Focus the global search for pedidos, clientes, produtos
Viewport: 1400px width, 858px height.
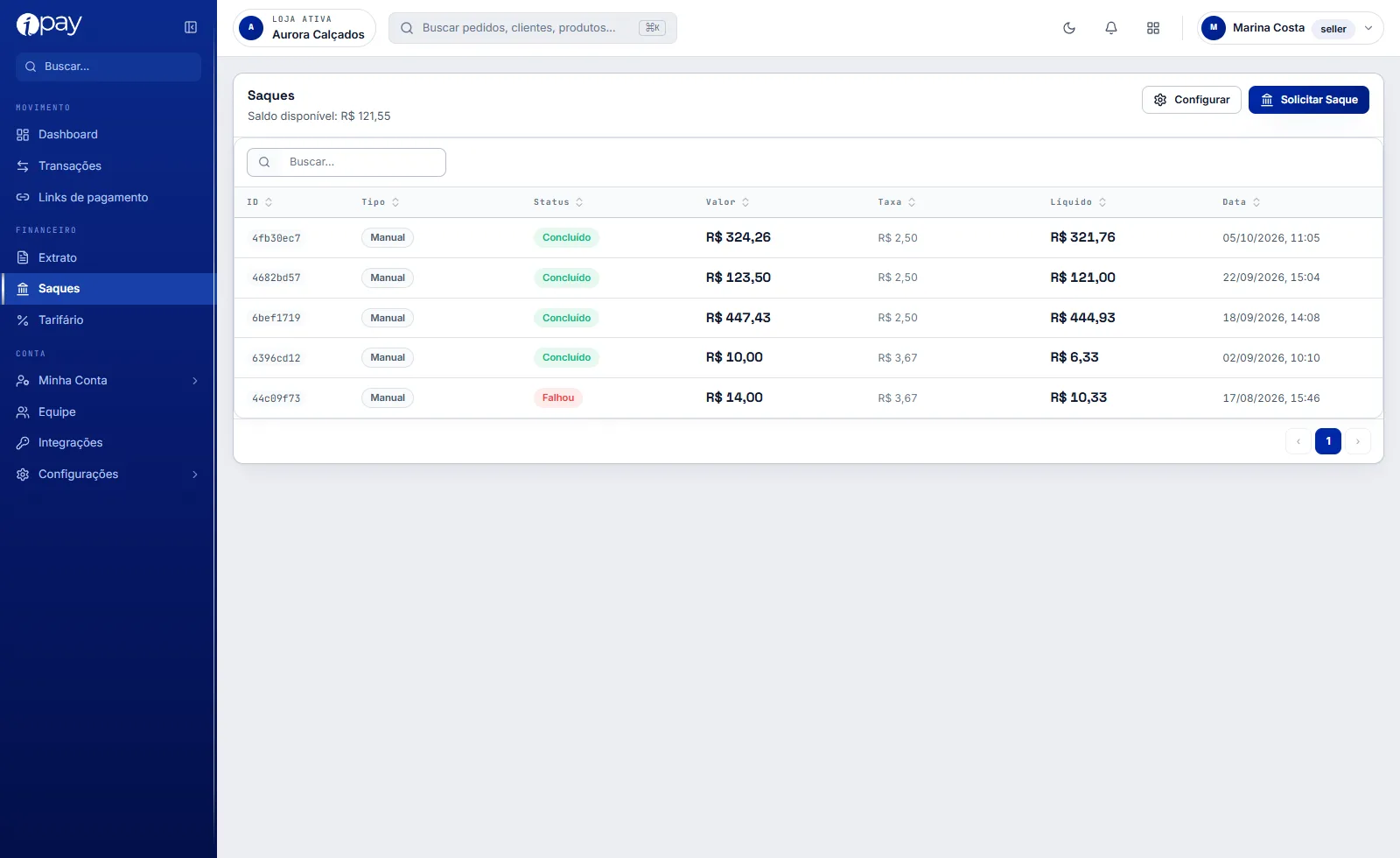(533, 28)
